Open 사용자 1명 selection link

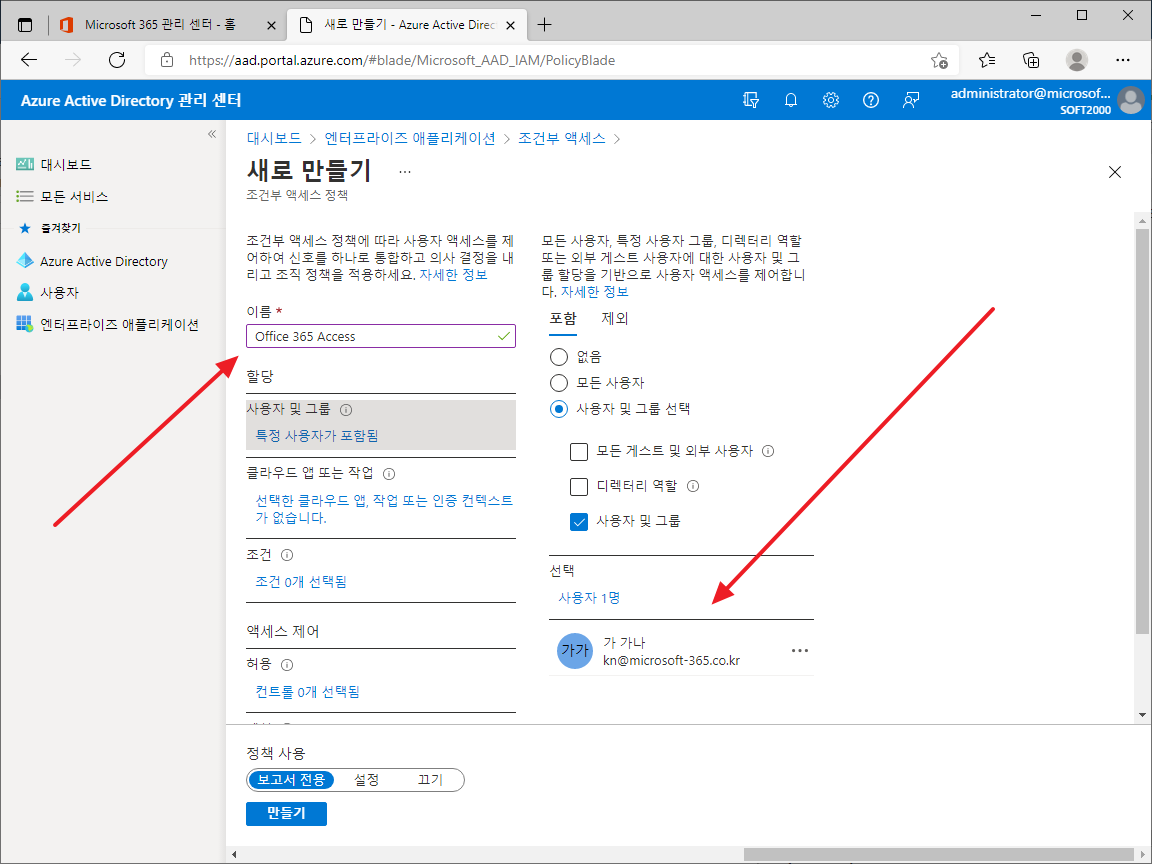point(589,598)
